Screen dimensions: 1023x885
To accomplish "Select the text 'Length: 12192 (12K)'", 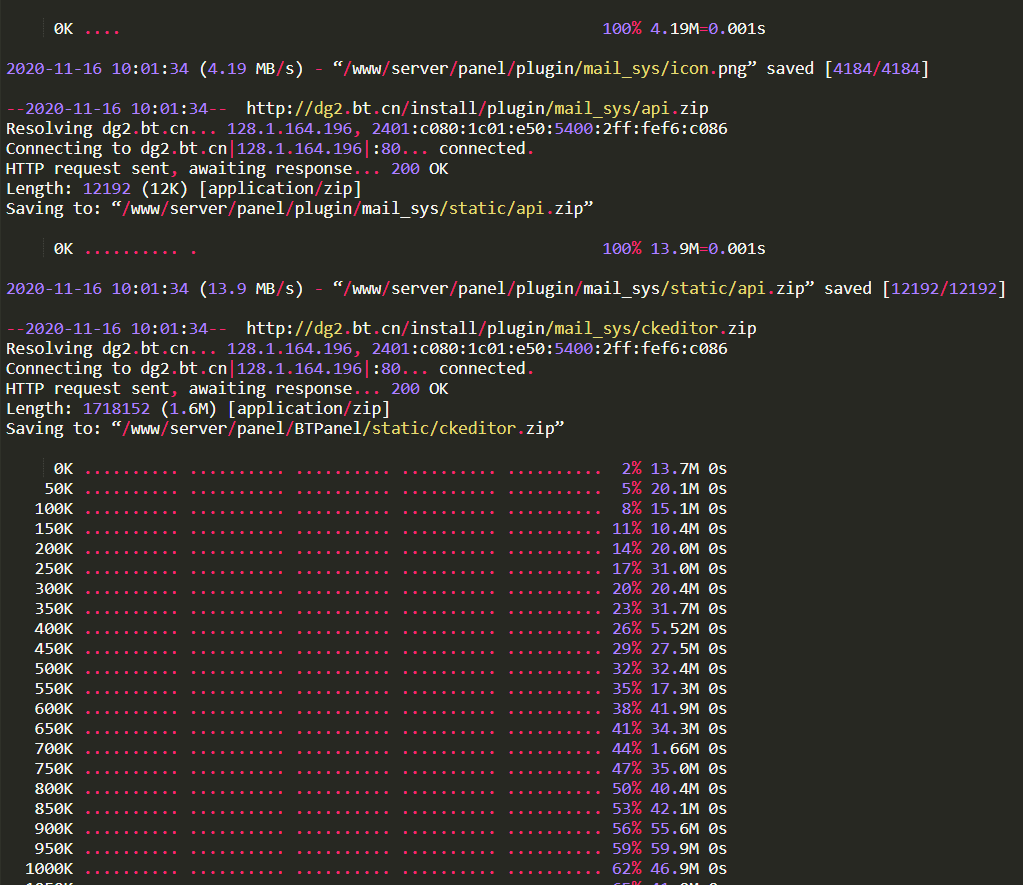I will click(97, 189).
